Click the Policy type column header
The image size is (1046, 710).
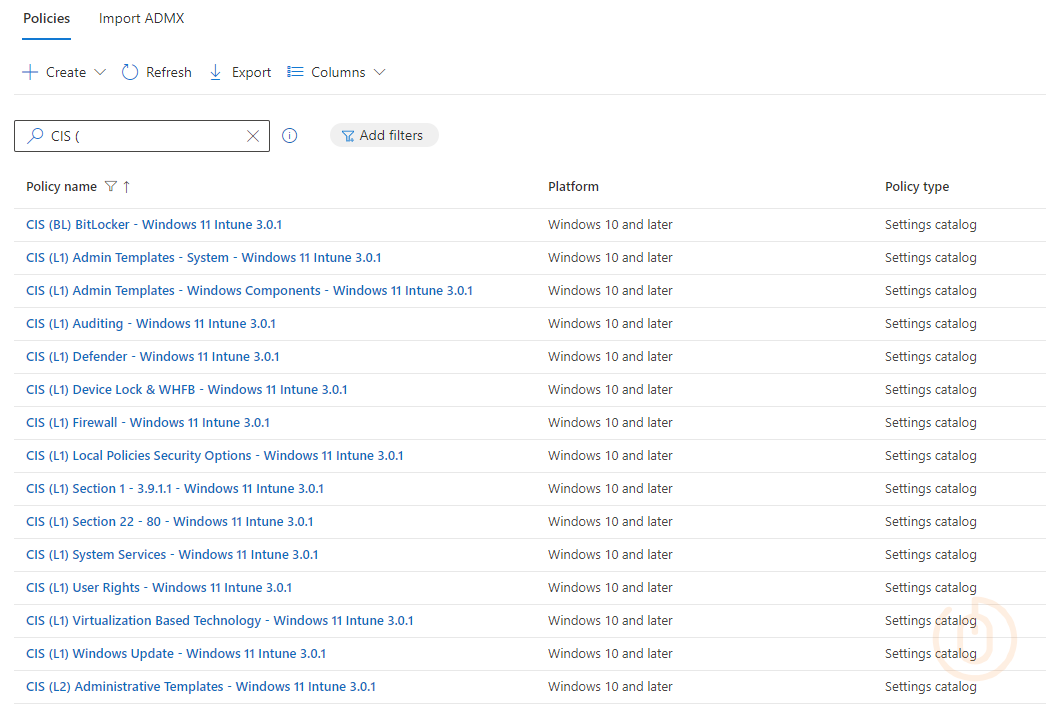(x=916, y=187)
